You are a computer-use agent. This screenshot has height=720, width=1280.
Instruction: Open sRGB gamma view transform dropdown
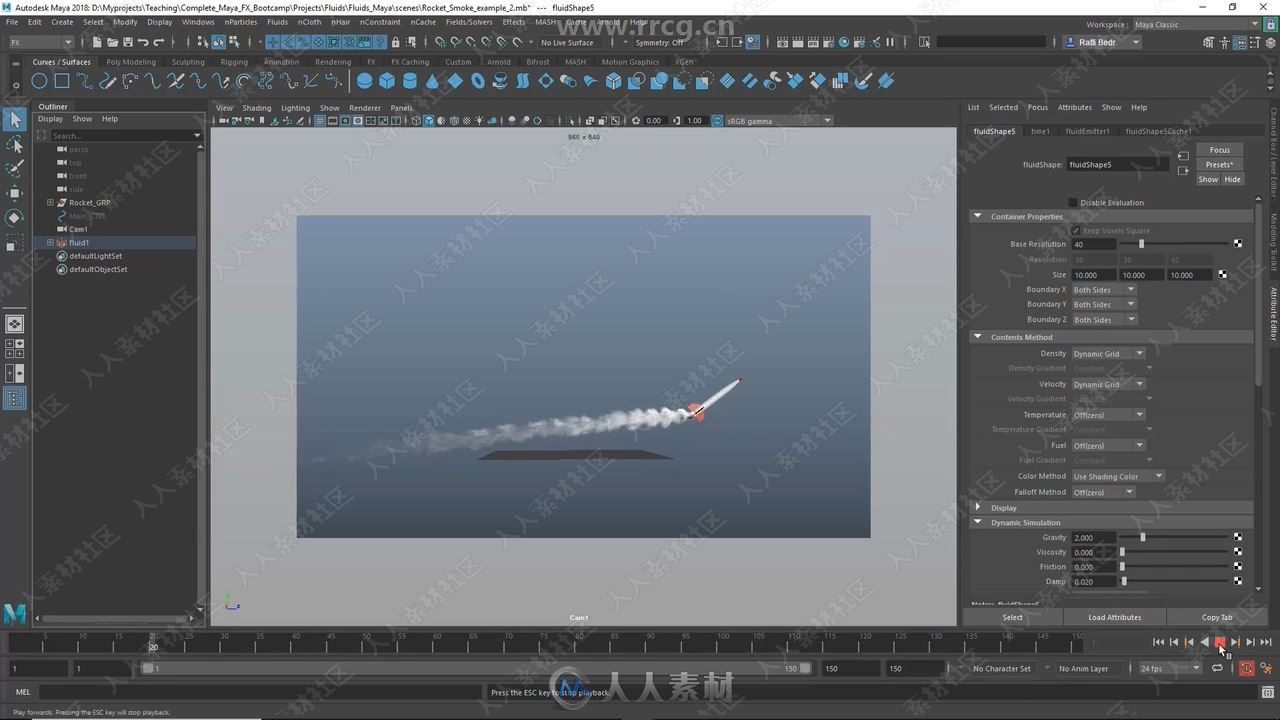click(778, 120)
